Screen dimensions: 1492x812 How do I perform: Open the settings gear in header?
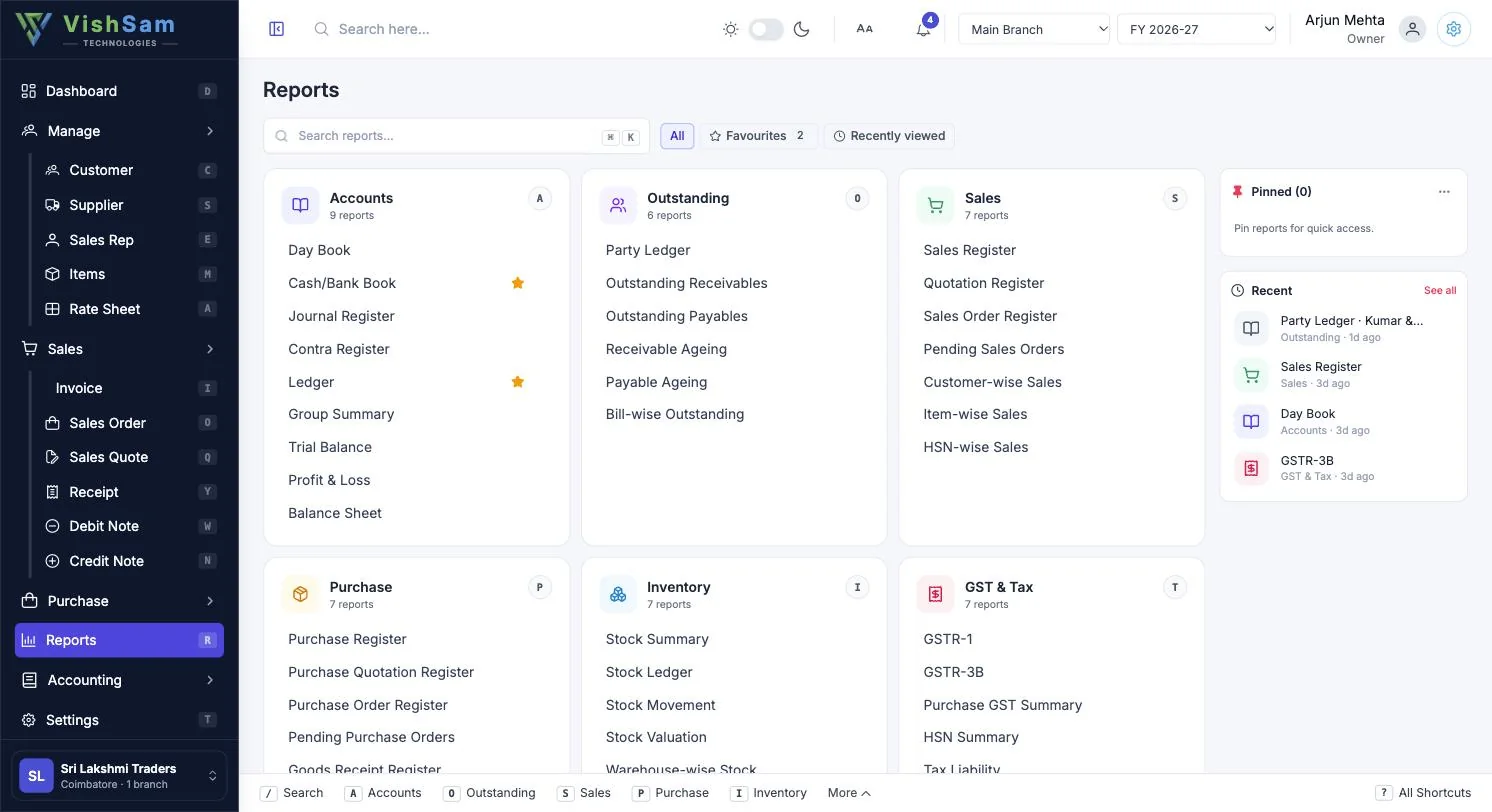[1454, 29]
